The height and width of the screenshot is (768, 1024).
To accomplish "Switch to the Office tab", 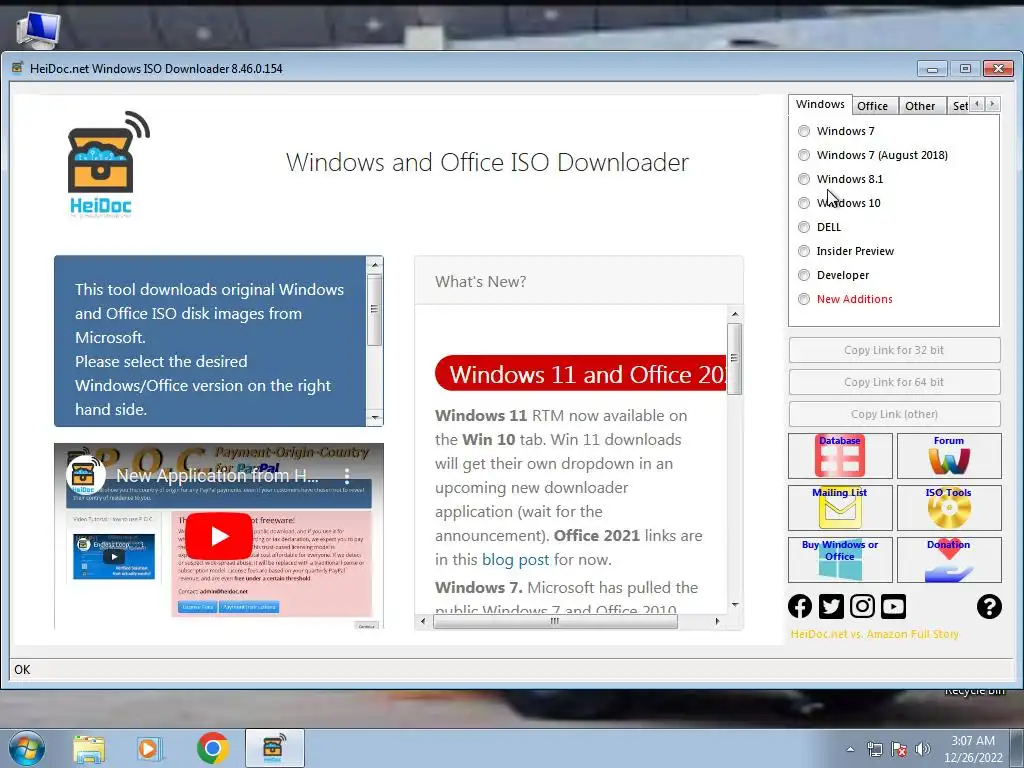I will click(872, 106).
